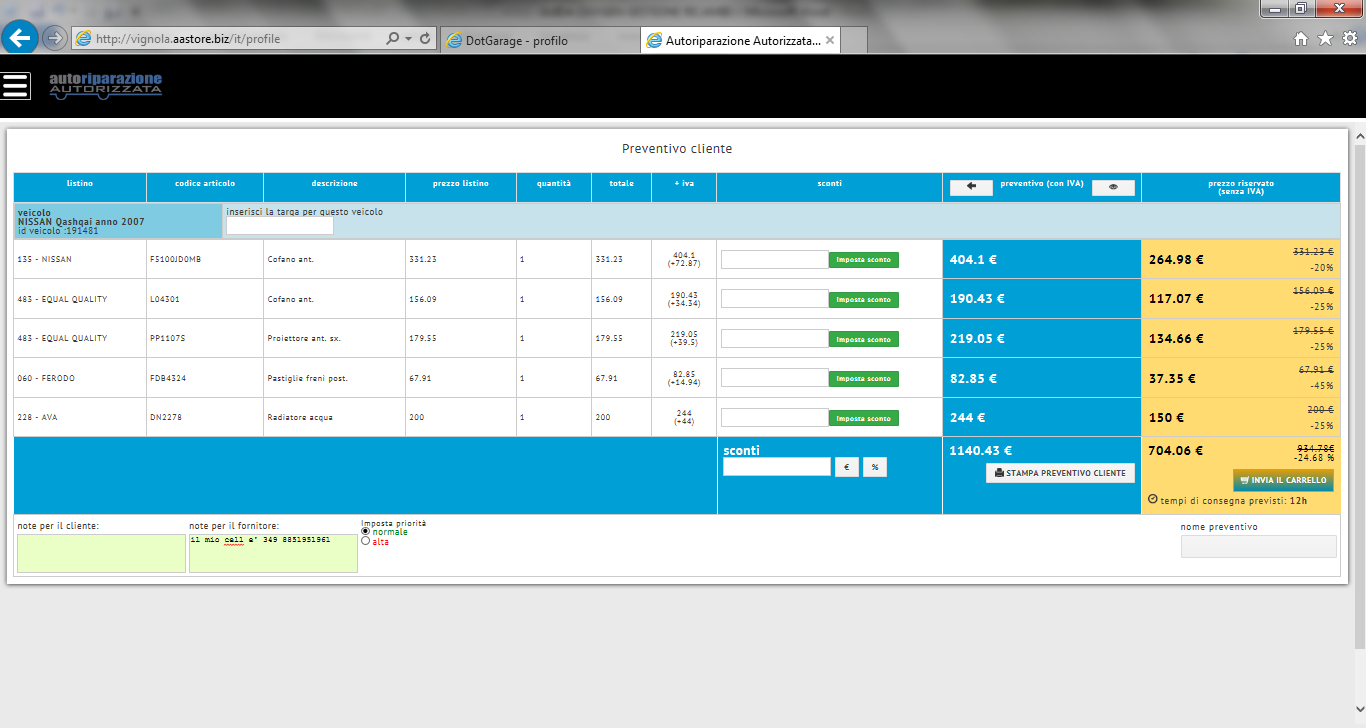
Task: Open address bar dropdown arrow
Action: [x=409, y=39]
